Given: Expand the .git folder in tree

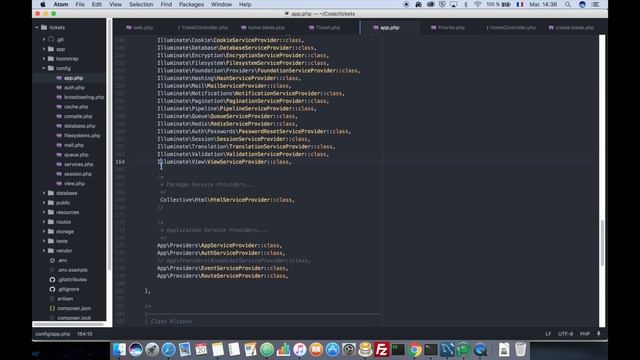Looking at the screenshot, I should (x=44, y=39).
